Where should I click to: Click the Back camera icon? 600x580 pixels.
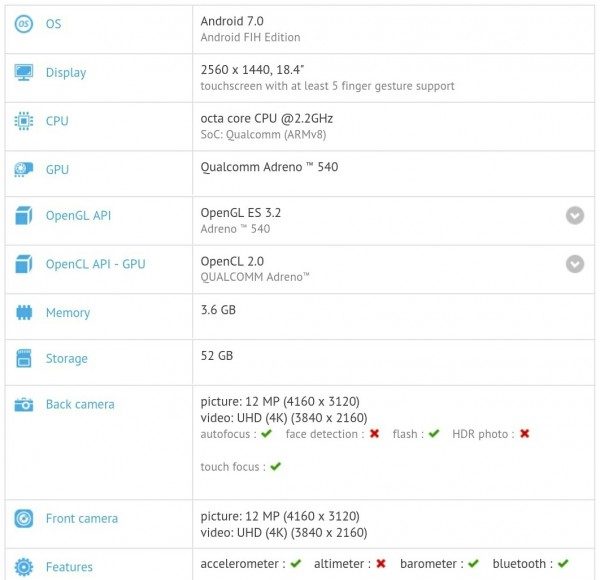pyautogui.click(x=23, y=405)
